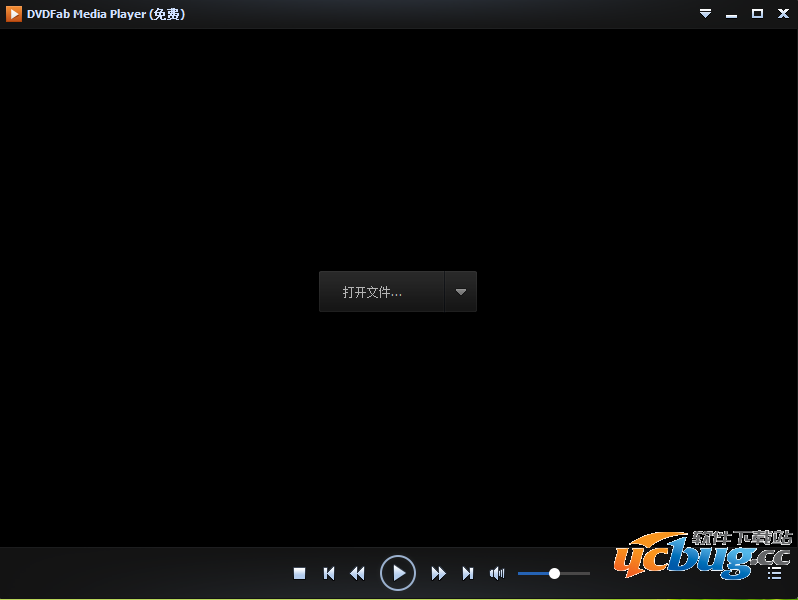Click the rewind double-arrow icon
The height and width of the screenshot is (600, 798).
[x=357, y=573]
